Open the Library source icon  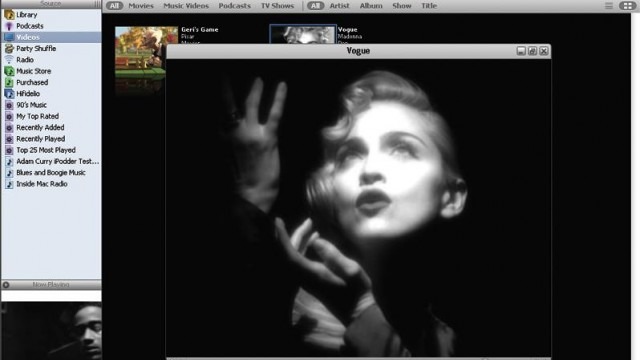pyautogui.click(x=9, y=15)
